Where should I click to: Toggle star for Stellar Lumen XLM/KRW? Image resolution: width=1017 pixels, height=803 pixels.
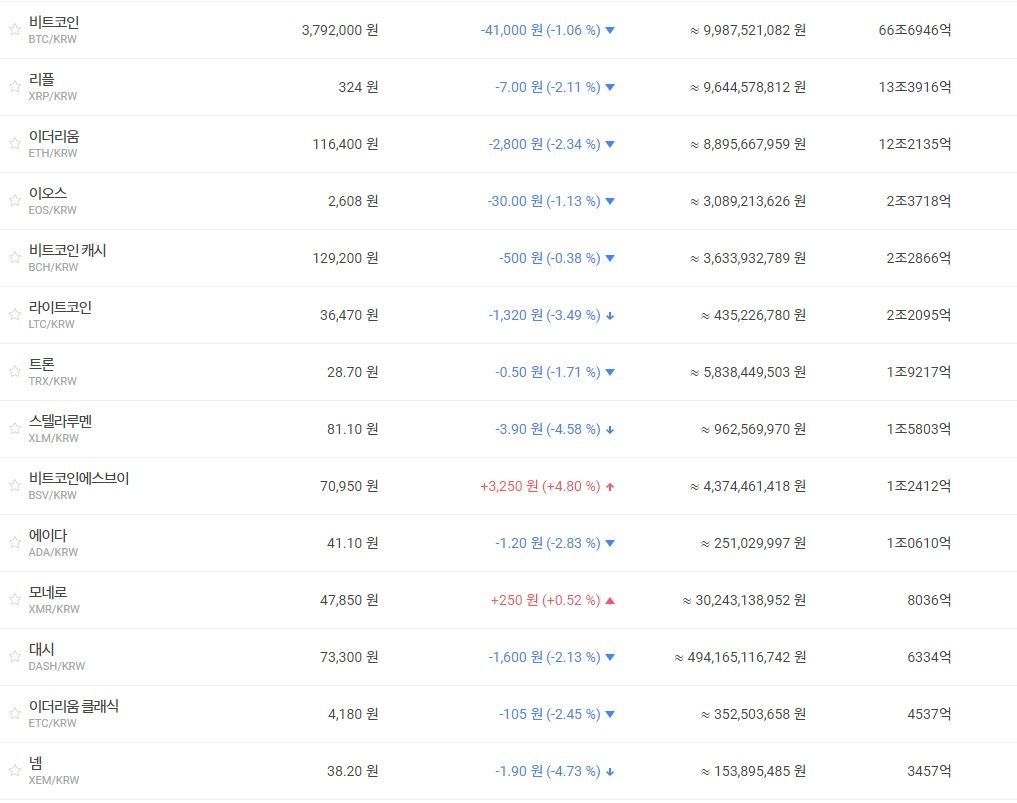(14, 429)
